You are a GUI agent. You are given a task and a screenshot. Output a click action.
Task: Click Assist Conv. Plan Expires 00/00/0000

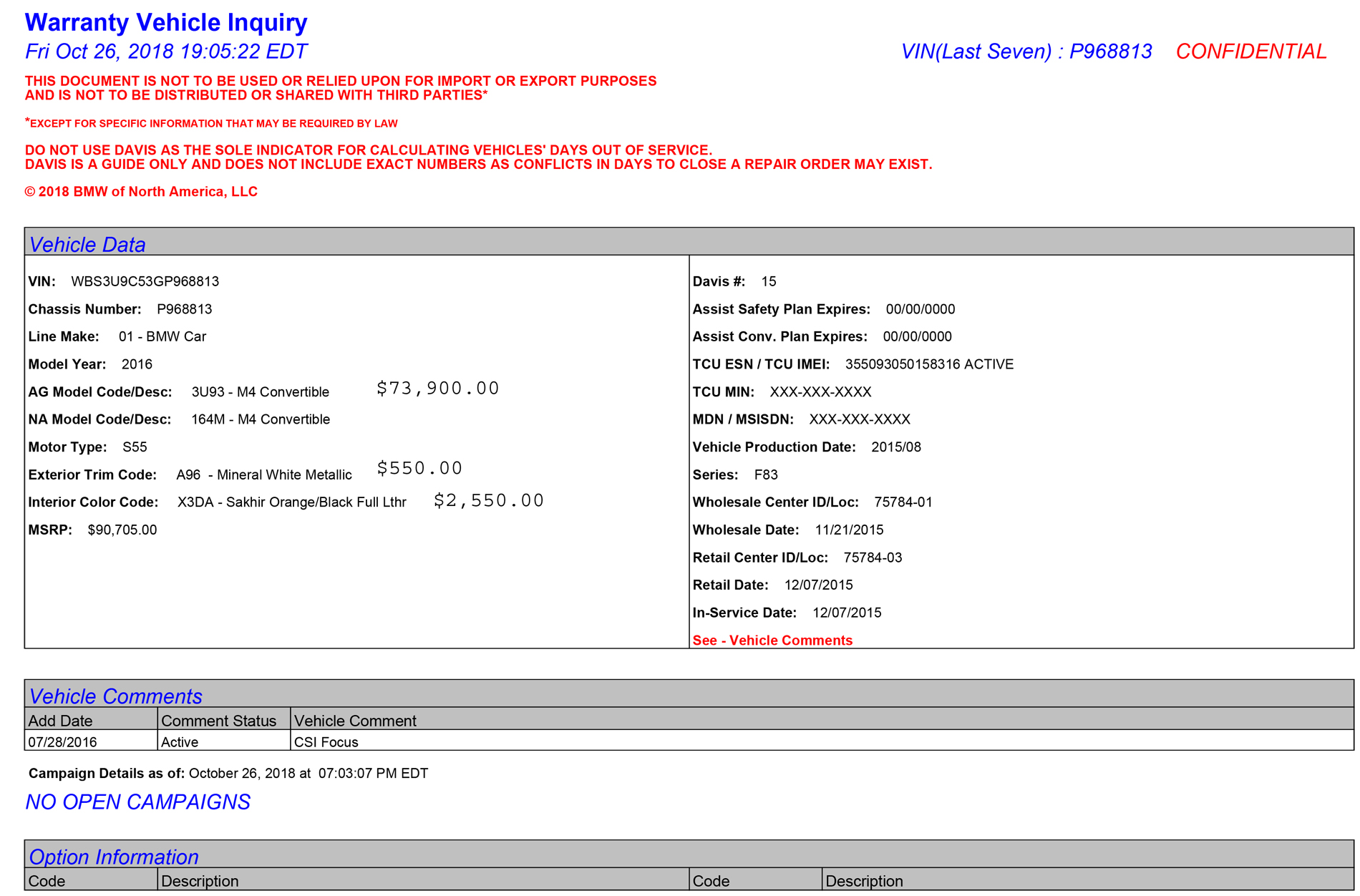pyautogui.click(x=917, y=337)
